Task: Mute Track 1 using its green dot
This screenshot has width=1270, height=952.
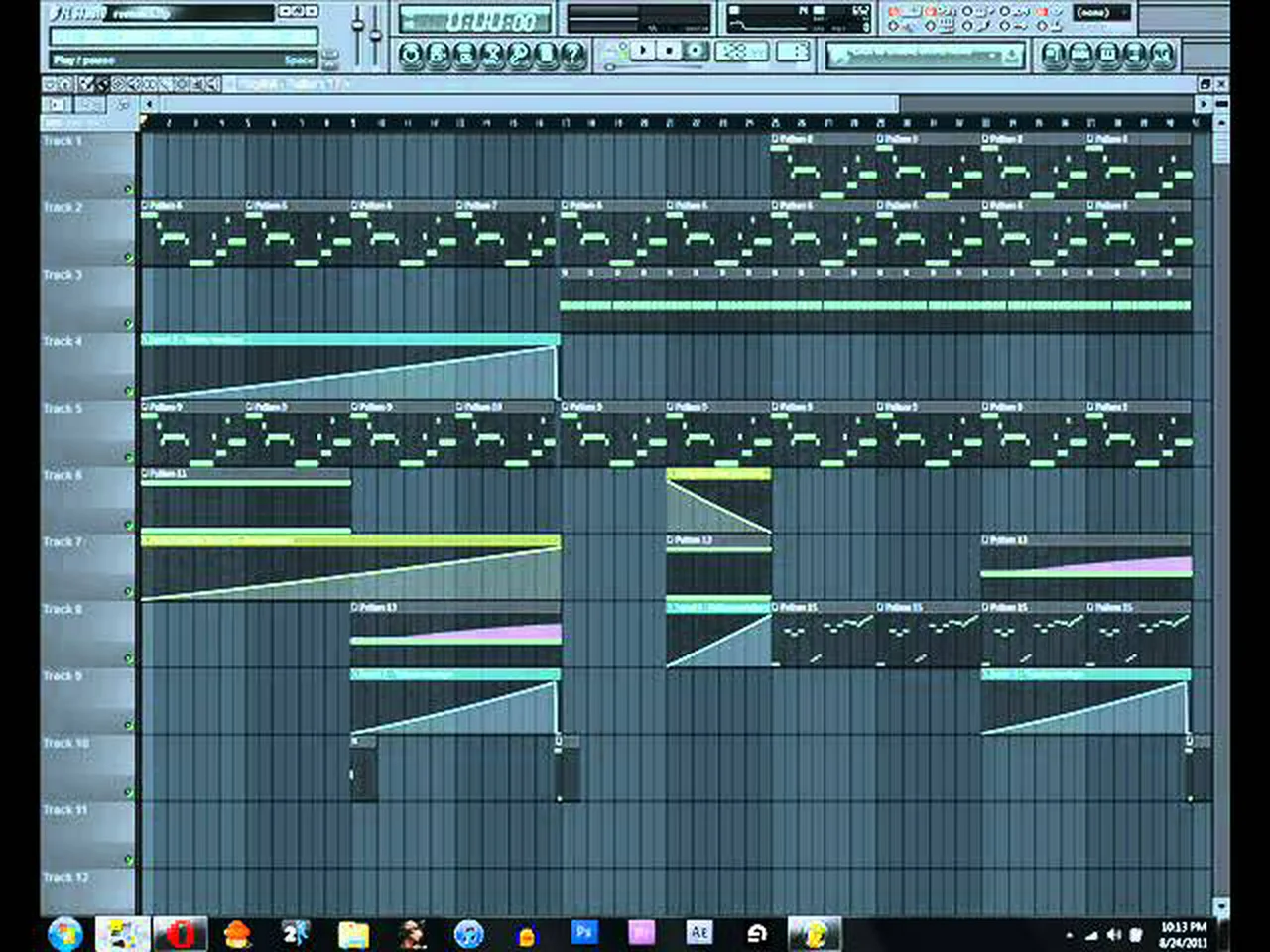Action: [x=128, y=189]
